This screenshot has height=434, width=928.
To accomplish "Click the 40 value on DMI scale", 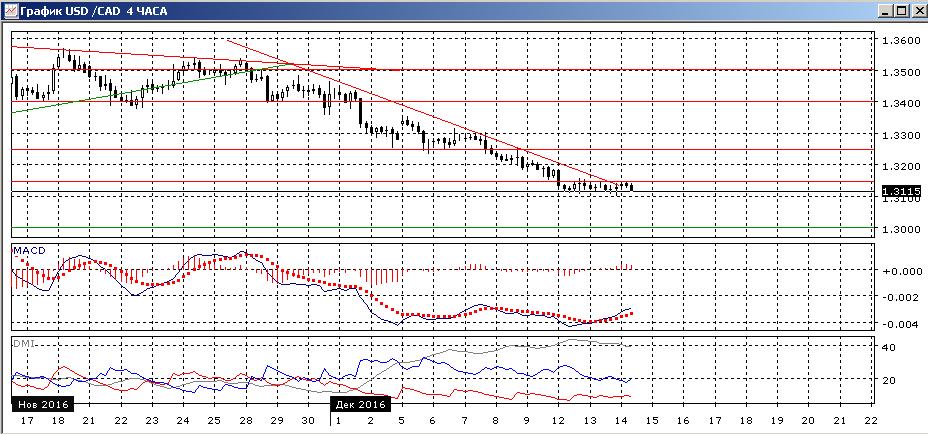I will tap(890, 348).
